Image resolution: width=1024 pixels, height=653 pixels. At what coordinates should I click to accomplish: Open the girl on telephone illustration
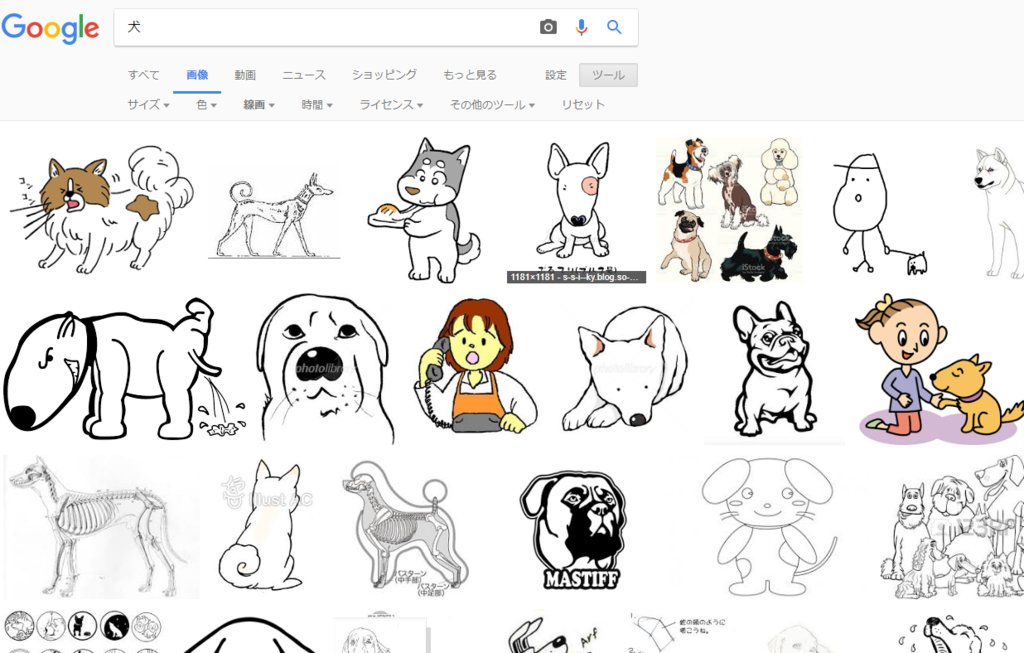[477, 366]
